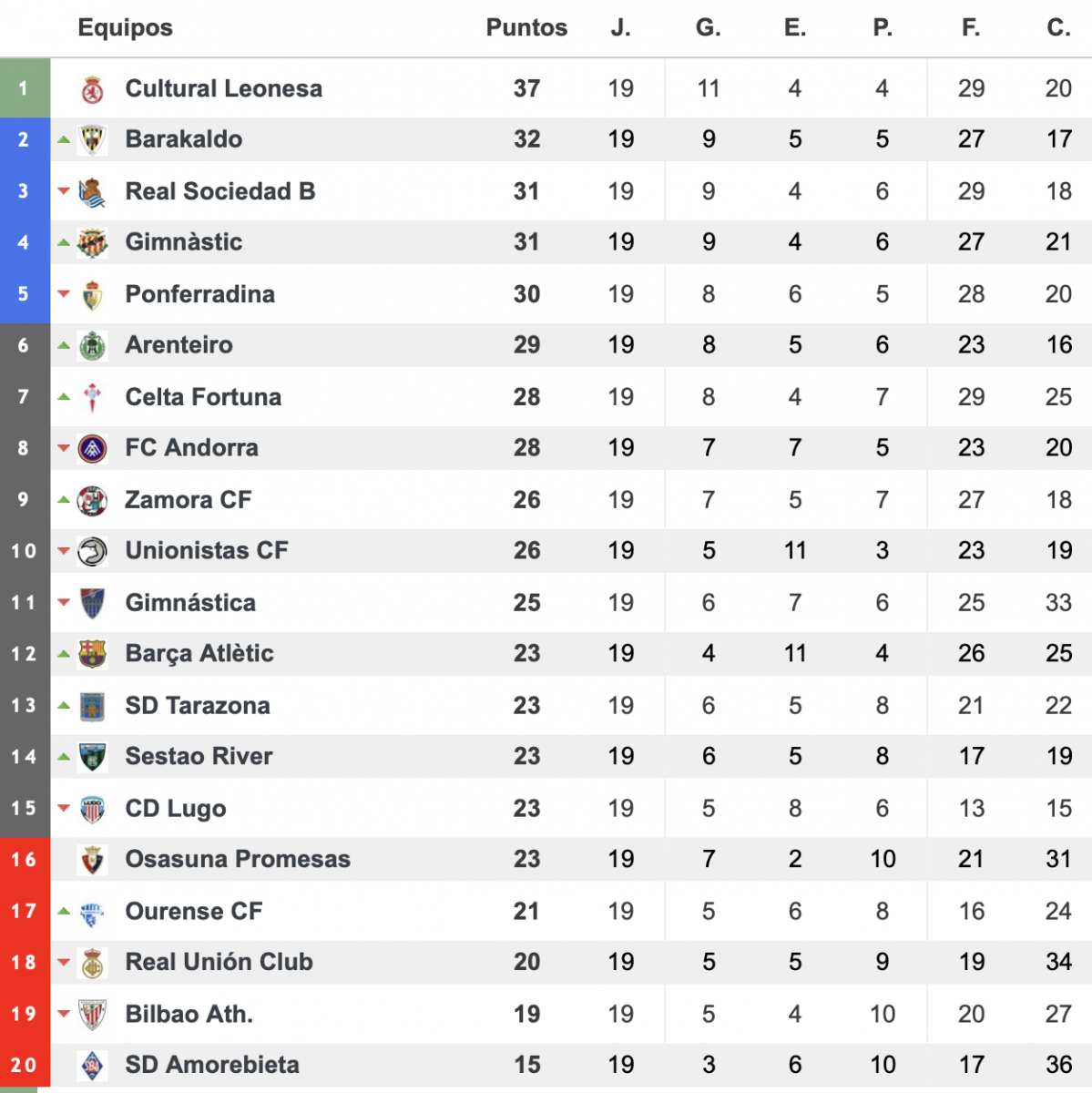Click the Cultural Leonesa club crest
This screenshot has width=1092, height=1093.
pos(92,89)
